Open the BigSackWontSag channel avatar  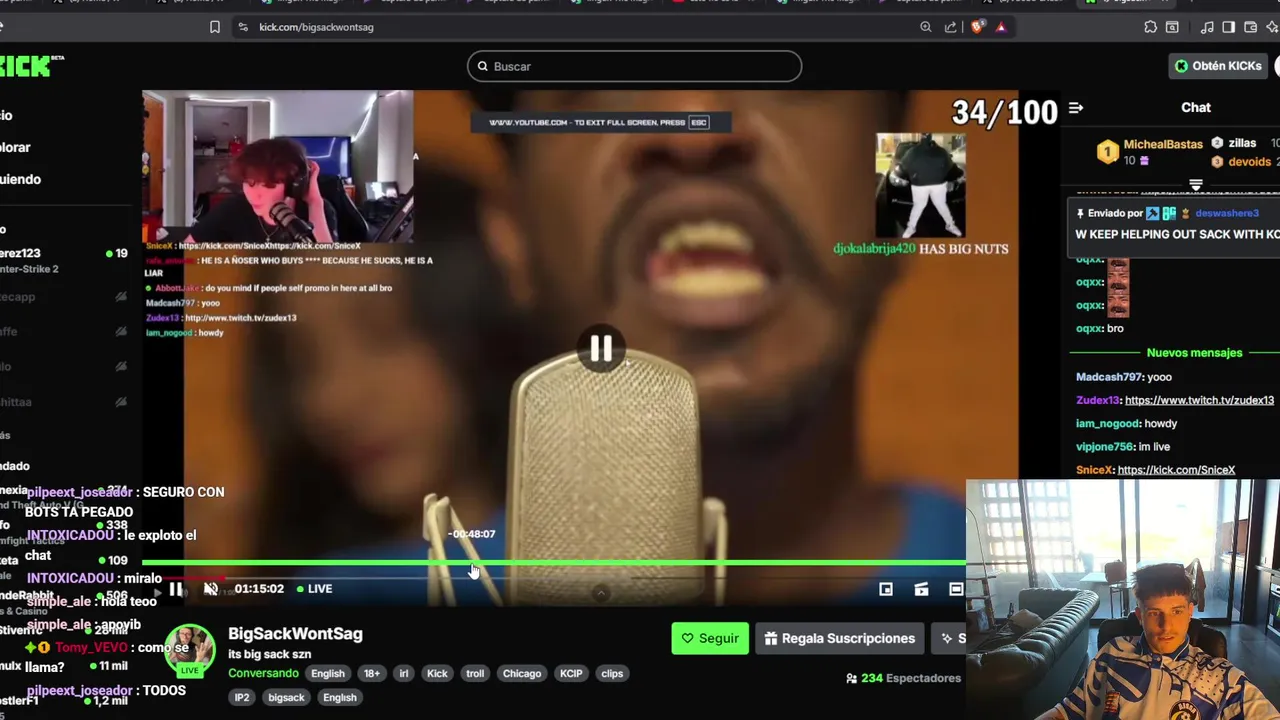point(189,650)
